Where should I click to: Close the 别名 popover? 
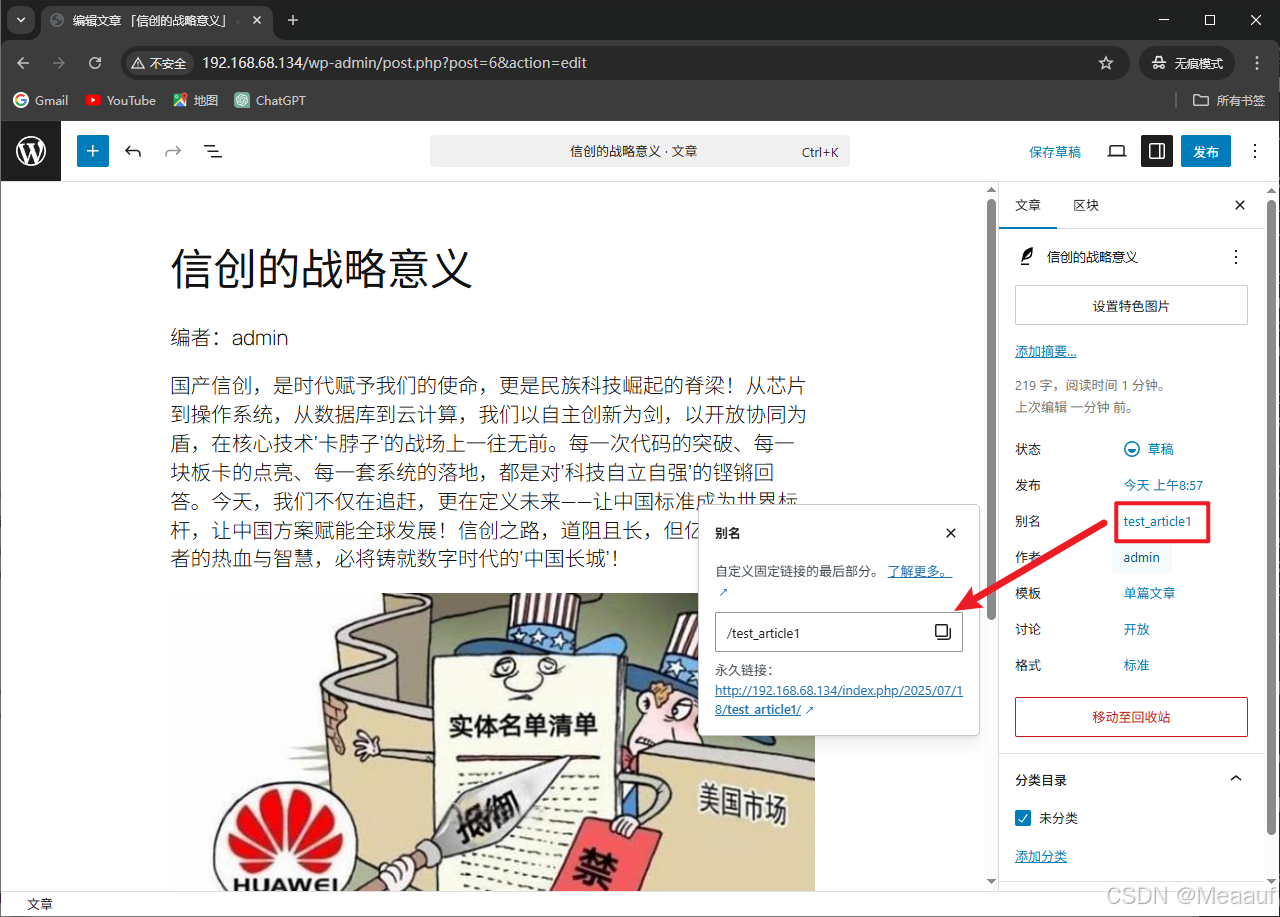(951, 533)
